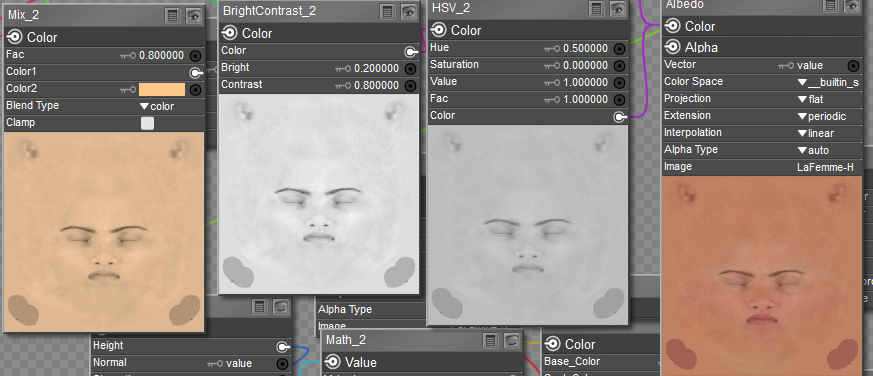Viewport: 873px width, 376px height.
Task: Click the Mix_2 Fac value 0.800000
Action: (x=161, y=56)
